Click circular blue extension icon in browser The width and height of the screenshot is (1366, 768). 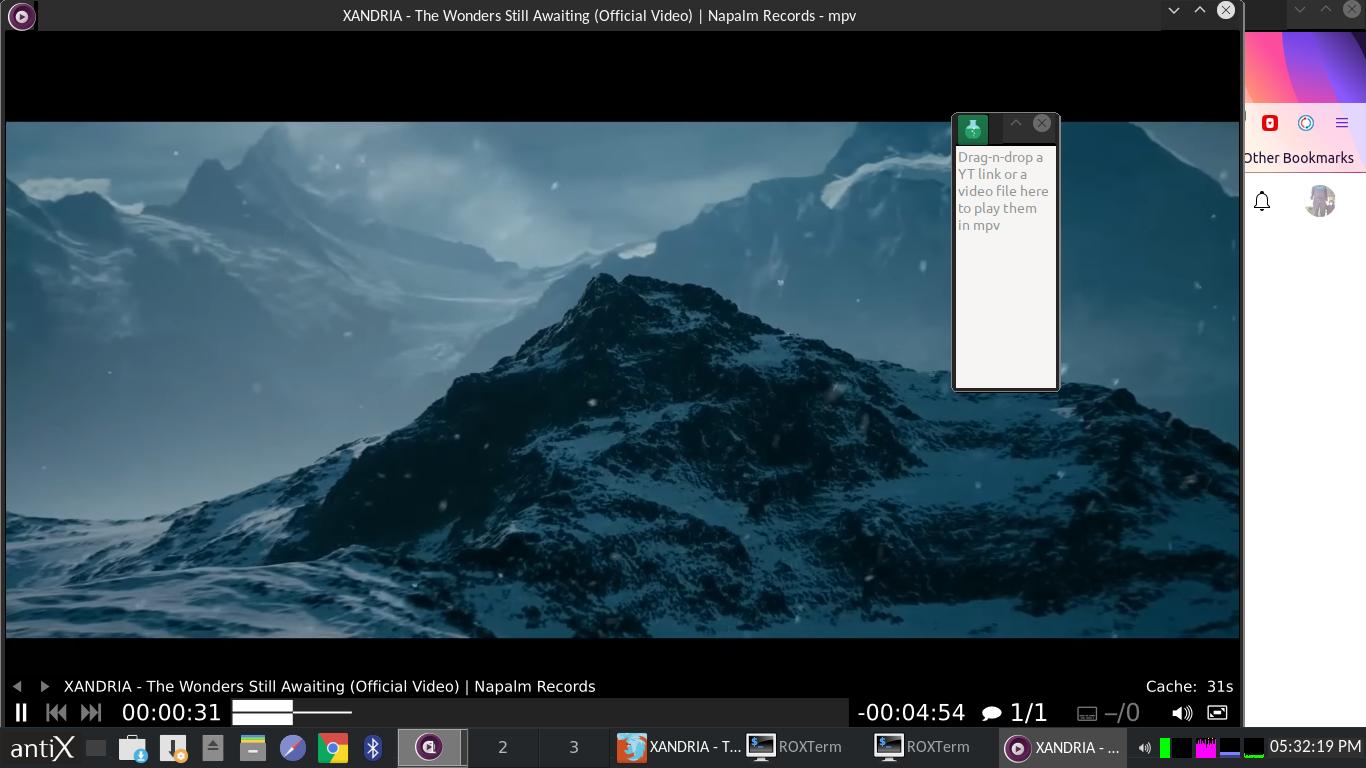(x=1306, y=123)
